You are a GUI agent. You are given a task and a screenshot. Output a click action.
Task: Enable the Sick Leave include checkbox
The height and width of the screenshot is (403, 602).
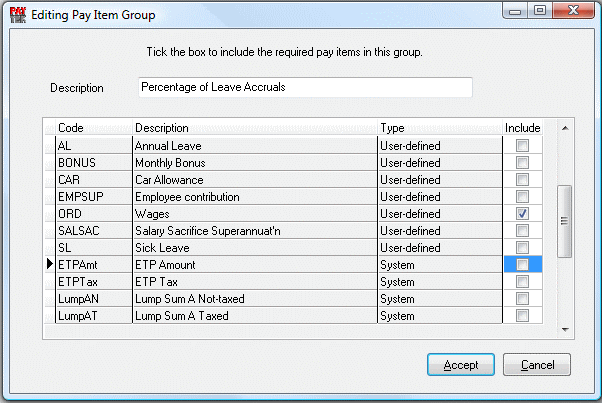tap(522, 247)
